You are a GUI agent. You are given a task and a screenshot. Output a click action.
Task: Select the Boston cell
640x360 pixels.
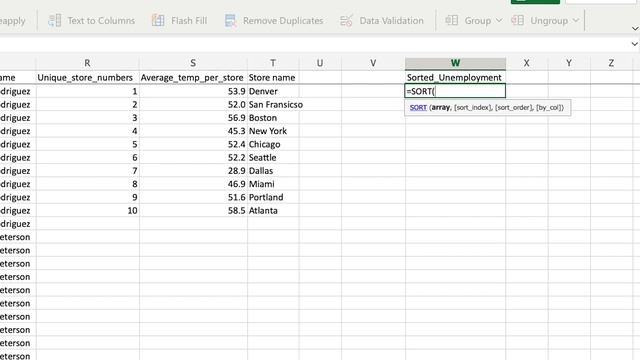(273, 118)
